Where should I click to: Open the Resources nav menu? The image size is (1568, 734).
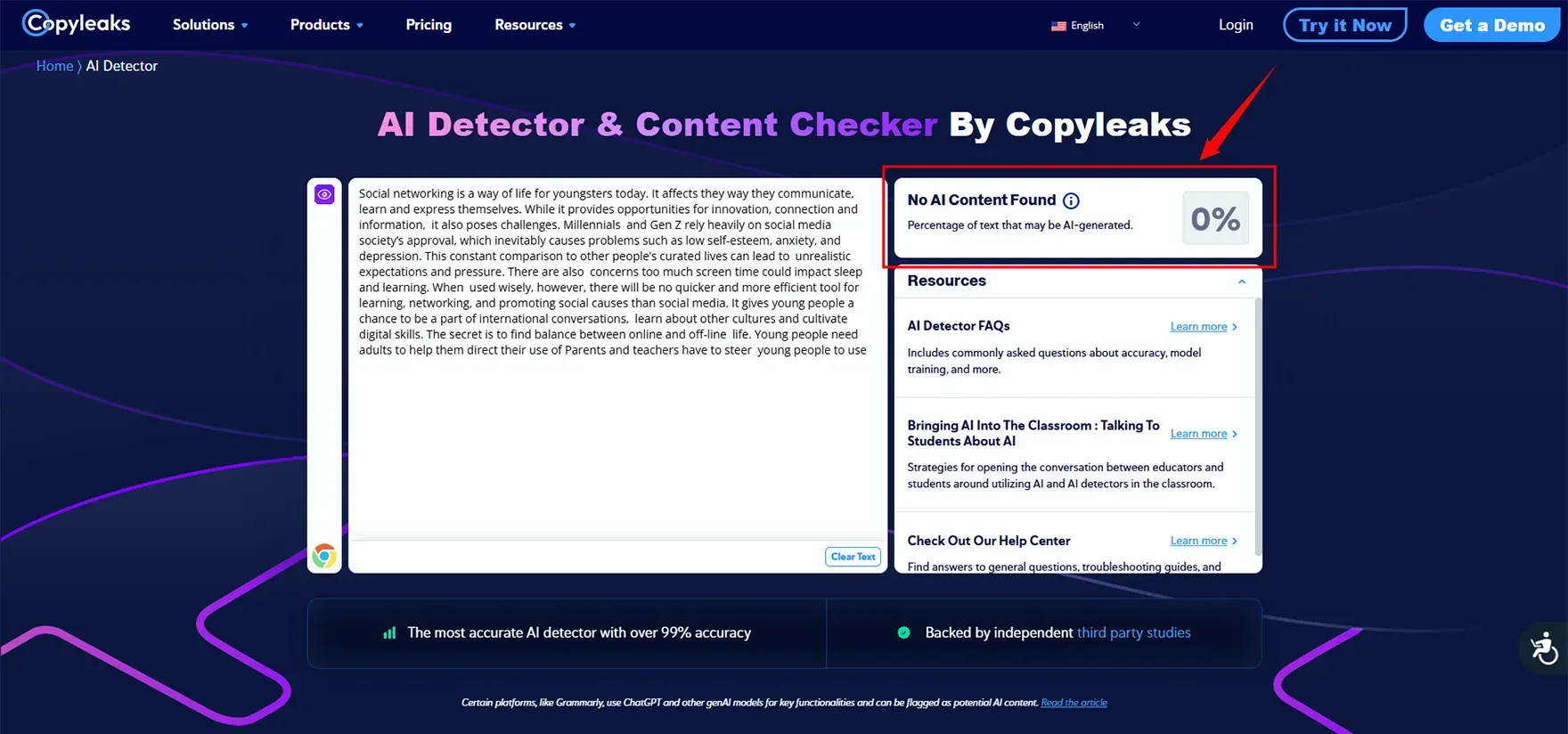pyautogui.click(x=535, y=25)
